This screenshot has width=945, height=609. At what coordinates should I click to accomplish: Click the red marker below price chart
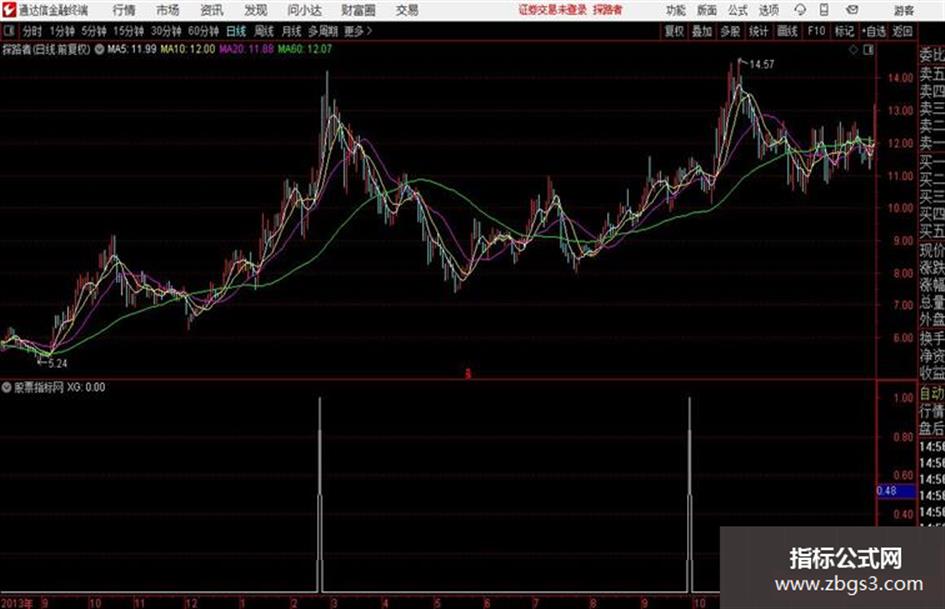[468, 374]
